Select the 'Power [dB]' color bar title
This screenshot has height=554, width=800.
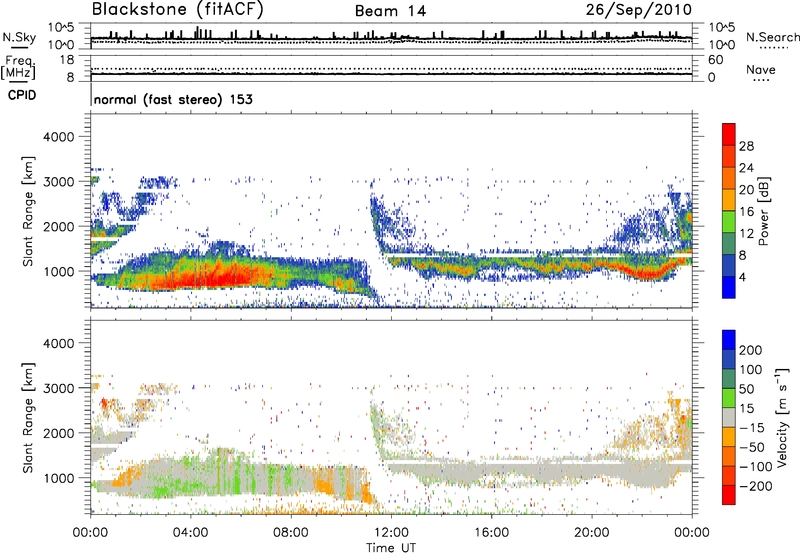pos(763,211)
